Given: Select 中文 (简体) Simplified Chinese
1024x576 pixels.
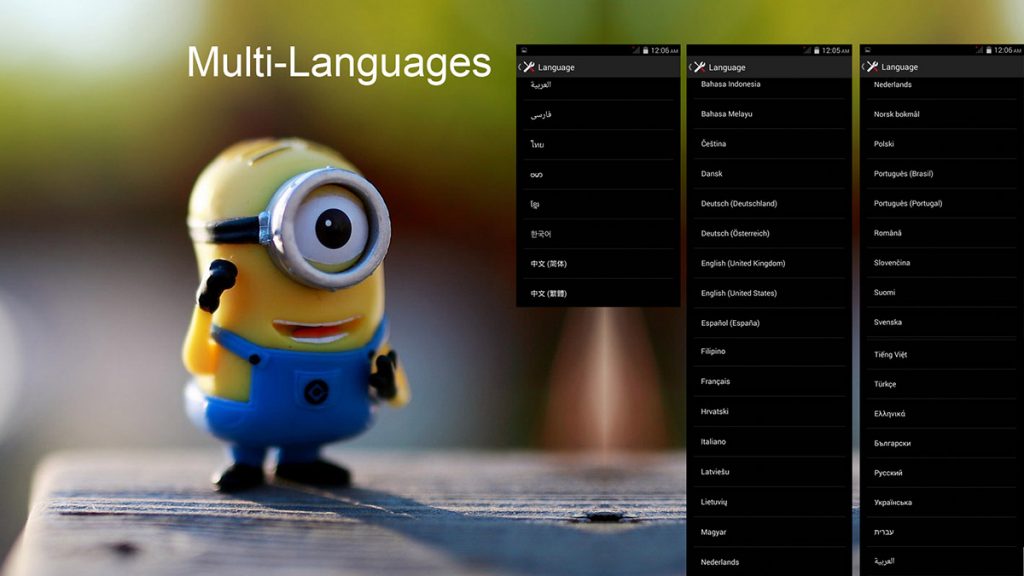Looking at the screenshot, I should 549,263.
